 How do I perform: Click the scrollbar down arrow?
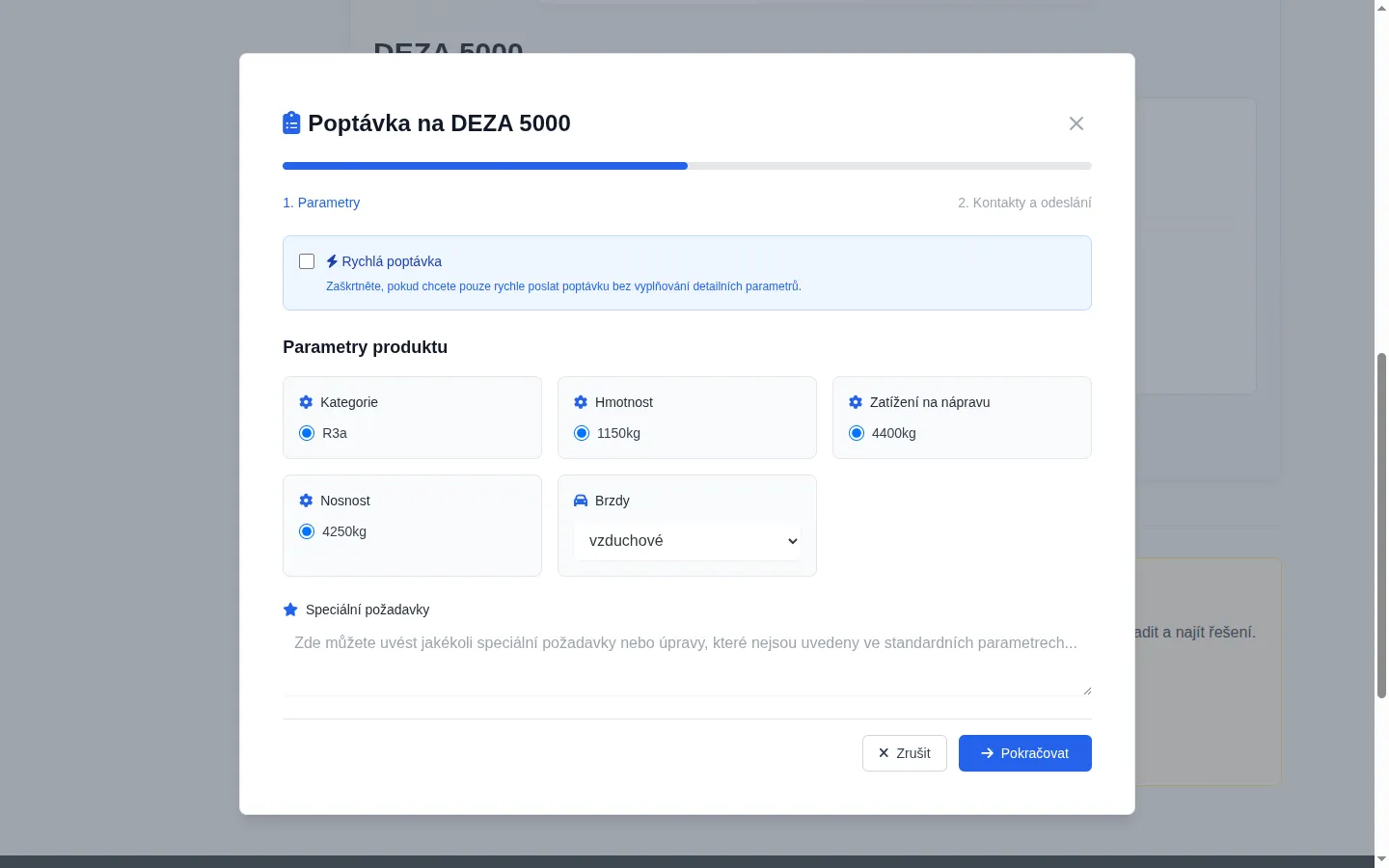pos(1381,859)
